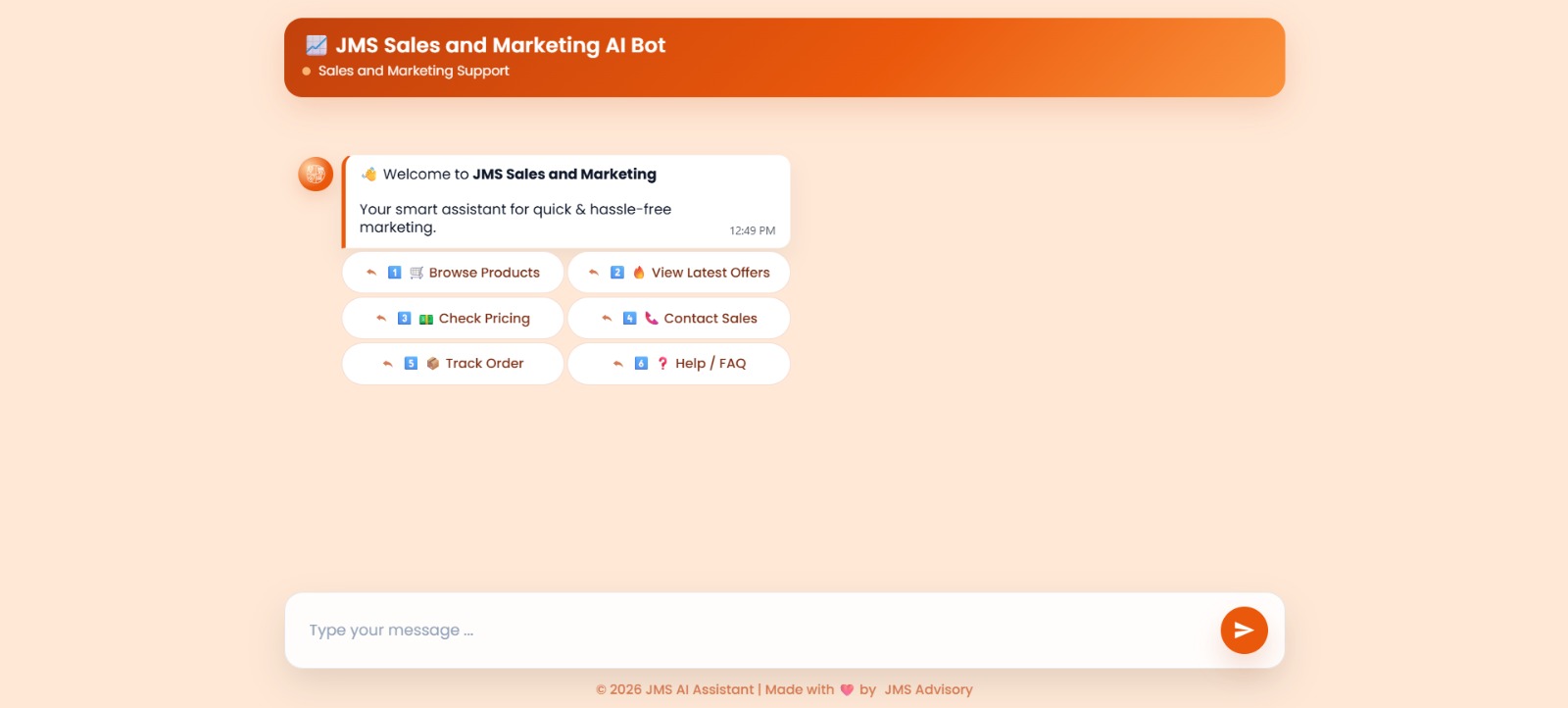Click the 12:49 PM message timestamp
The image size is (1568, 708).
click(x=752, y=231)
